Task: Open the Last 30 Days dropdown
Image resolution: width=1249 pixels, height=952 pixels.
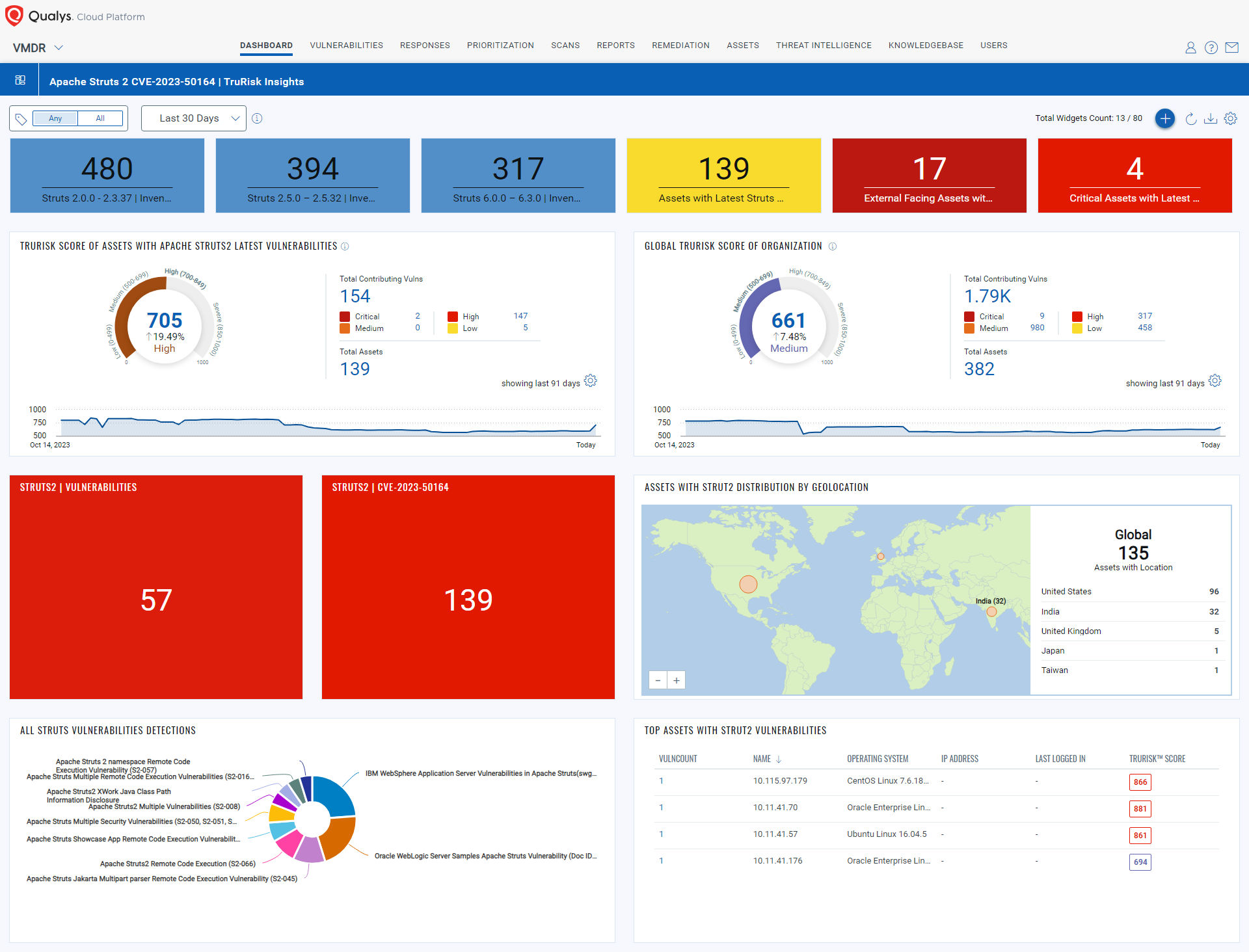Action: click(193, 118)
